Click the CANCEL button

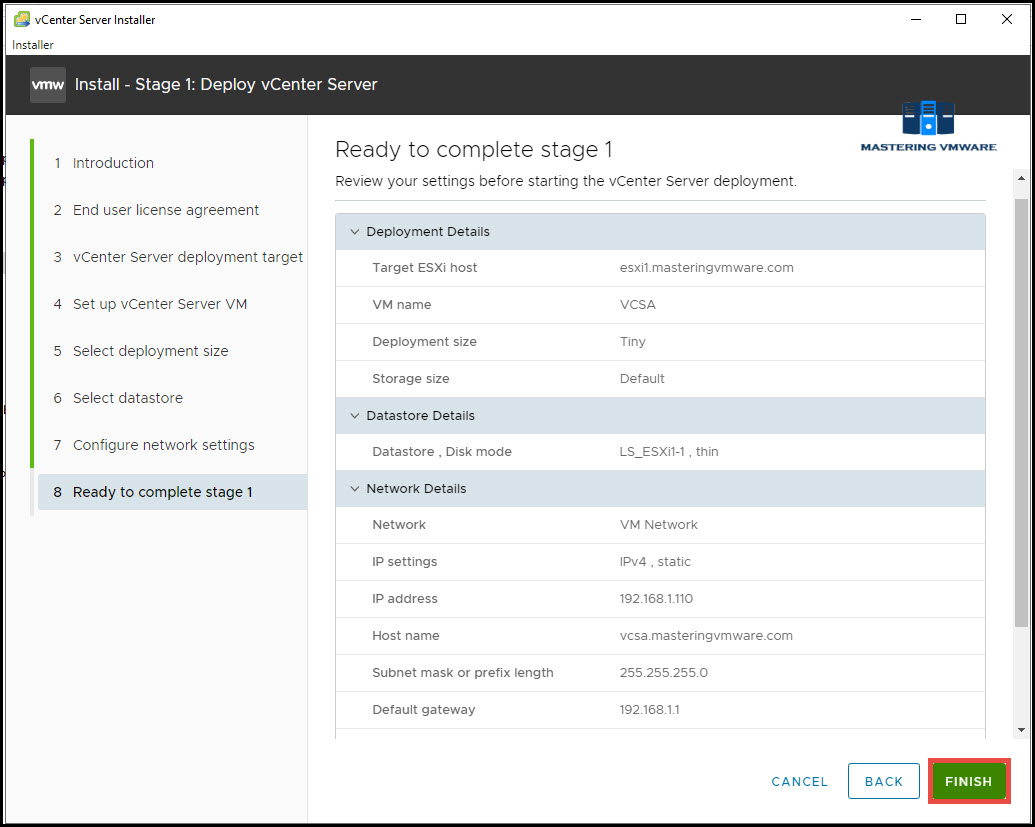(799, 781)
